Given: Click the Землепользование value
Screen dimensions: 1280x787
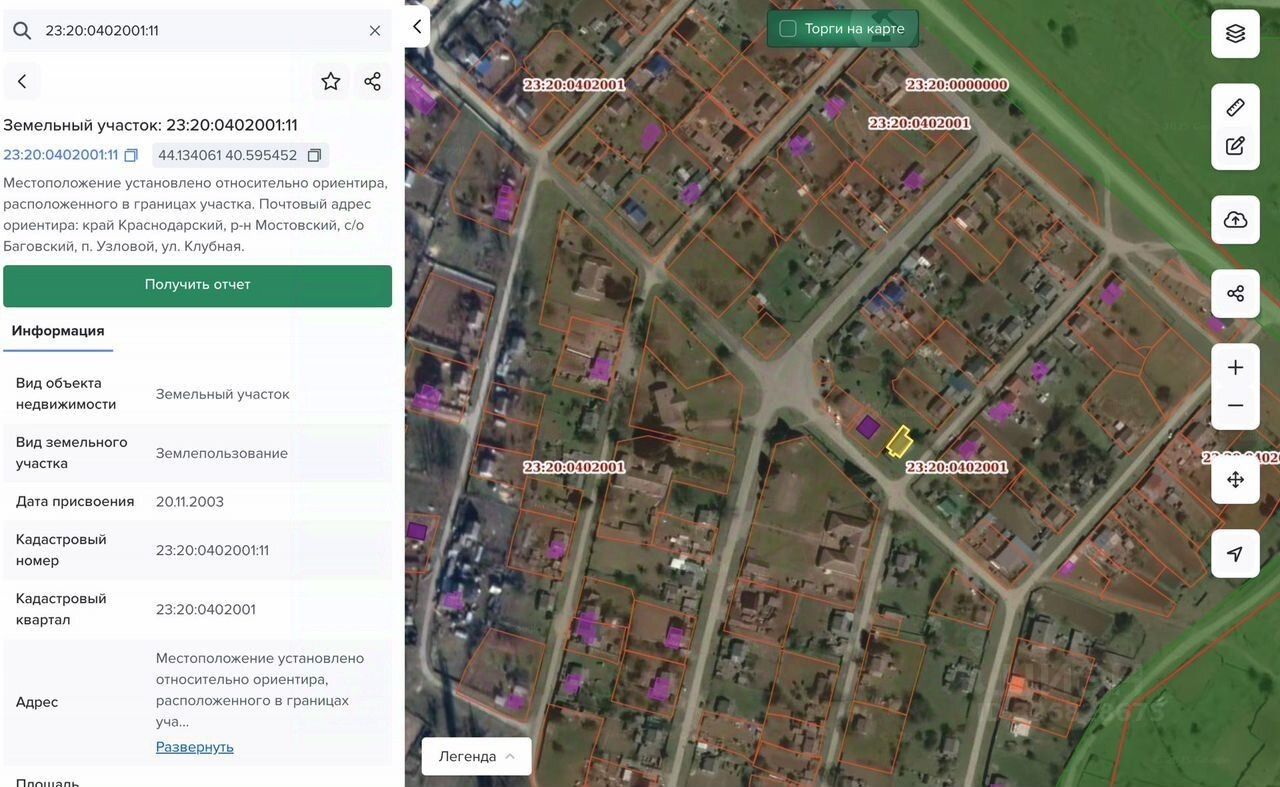Looking at the screenshot, I should click(222, 453).
